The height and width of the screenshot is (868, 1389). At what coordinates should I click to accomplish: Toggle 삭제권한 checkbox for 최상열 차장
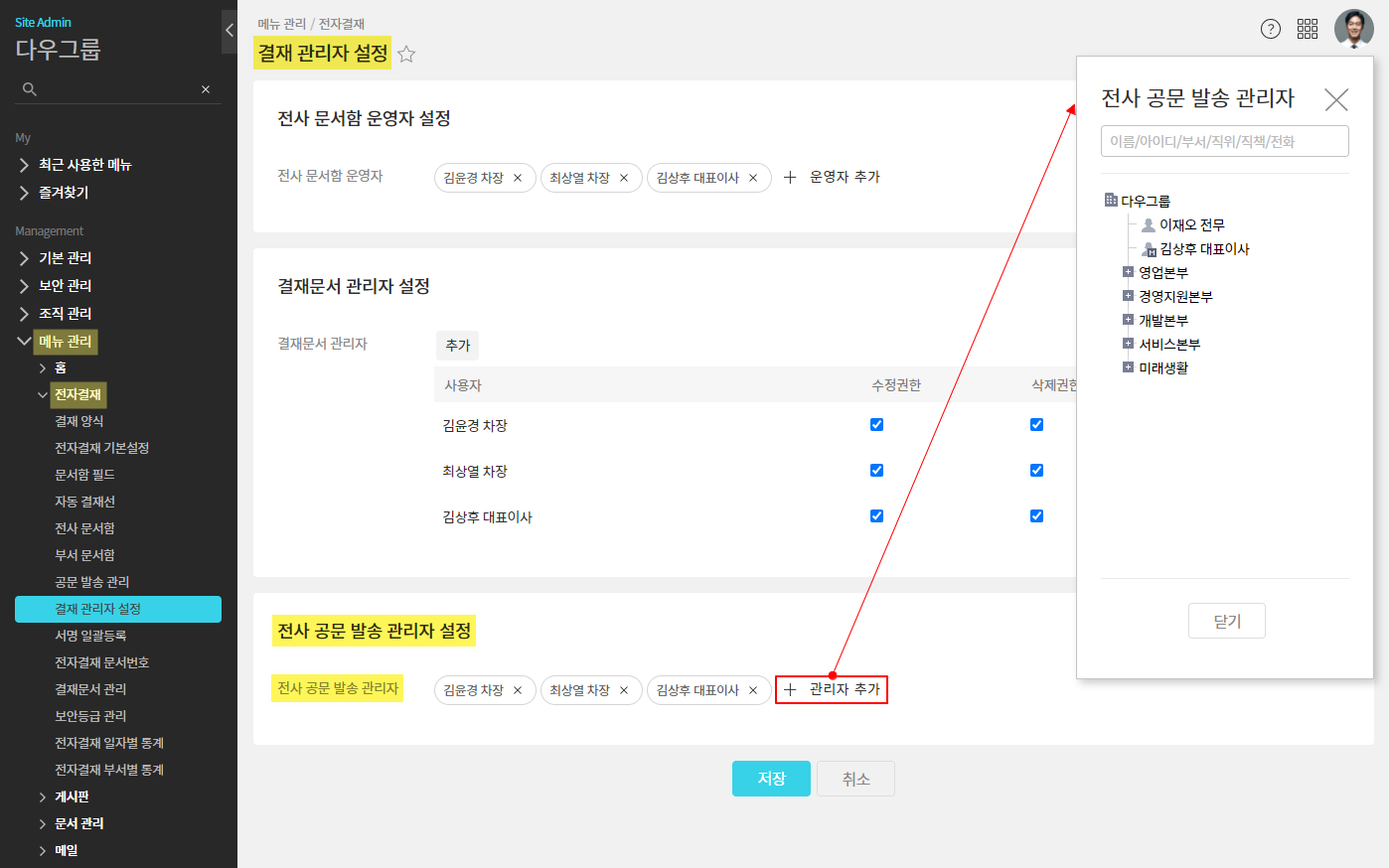point(1036,470)
